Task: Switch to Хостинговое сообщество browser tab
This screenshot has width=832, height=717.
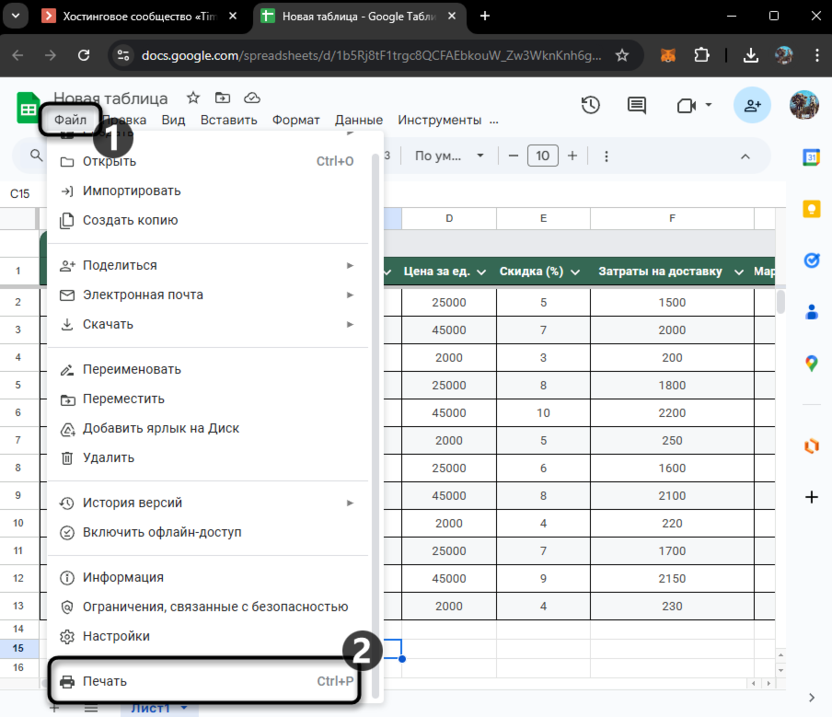Action: [138, 16]
